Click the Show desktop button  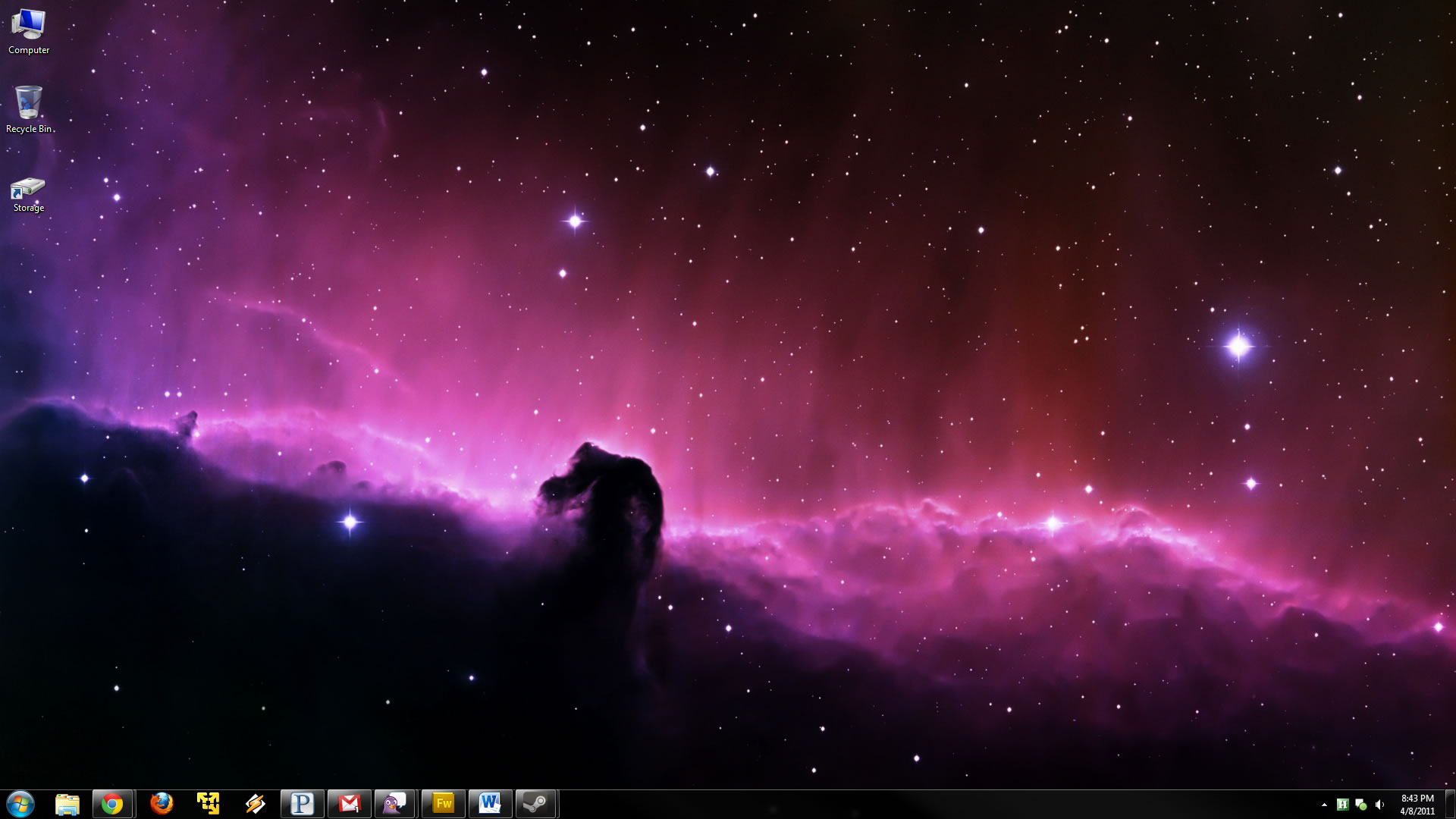pos(1450,804)
